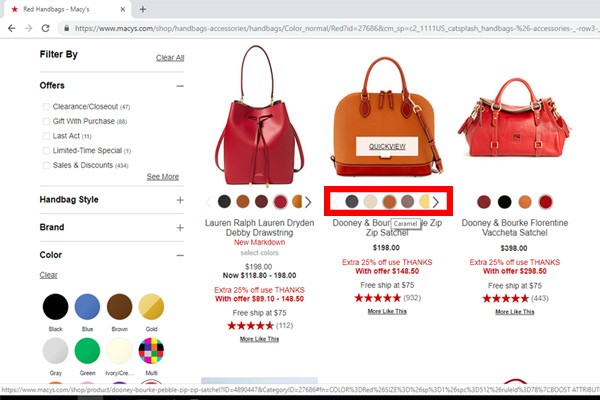Viewport: 600px width, 400px height.
Task: Pick taupe swatch under Zip Zip Satchel
Action: click(x=408, y=201)
